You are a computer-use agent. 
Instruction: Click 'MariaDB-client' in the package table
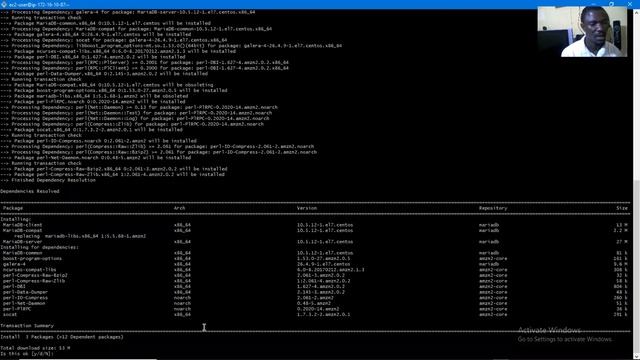(x=22, y=225)
